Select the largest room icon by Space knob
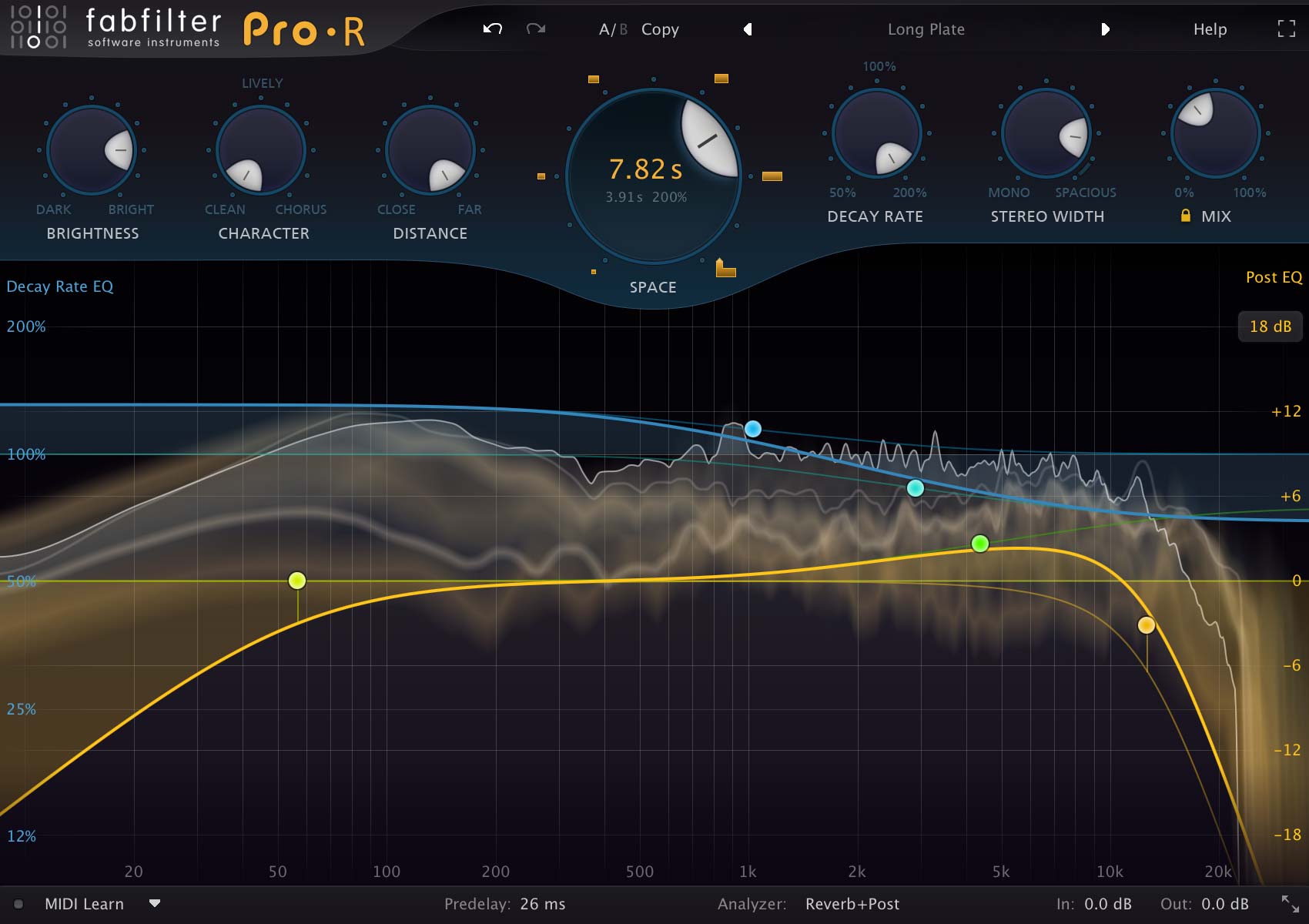Screen dimensions: 1309x924 pos(725,268)
